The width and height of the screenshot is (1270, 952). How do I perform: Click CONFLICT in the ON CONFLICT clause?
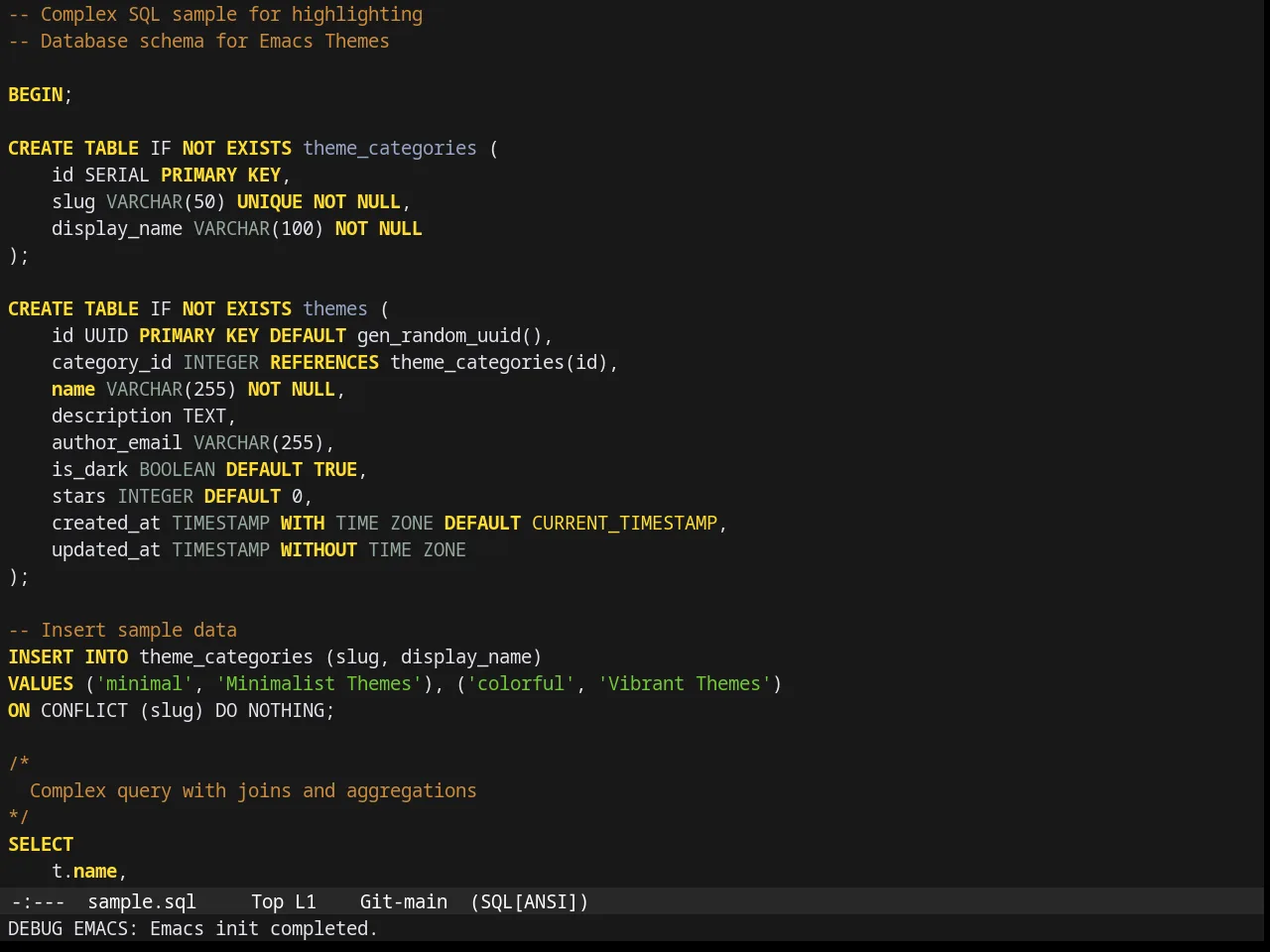click(x=84, y=710)
